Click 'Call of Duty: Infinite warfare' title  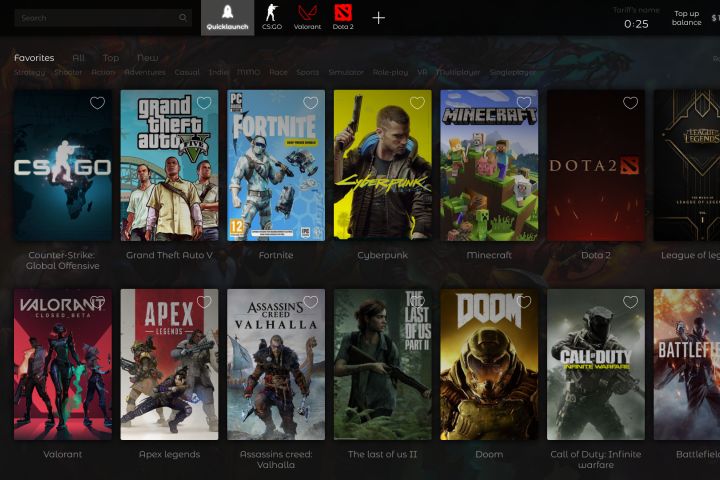click(596, 459)
